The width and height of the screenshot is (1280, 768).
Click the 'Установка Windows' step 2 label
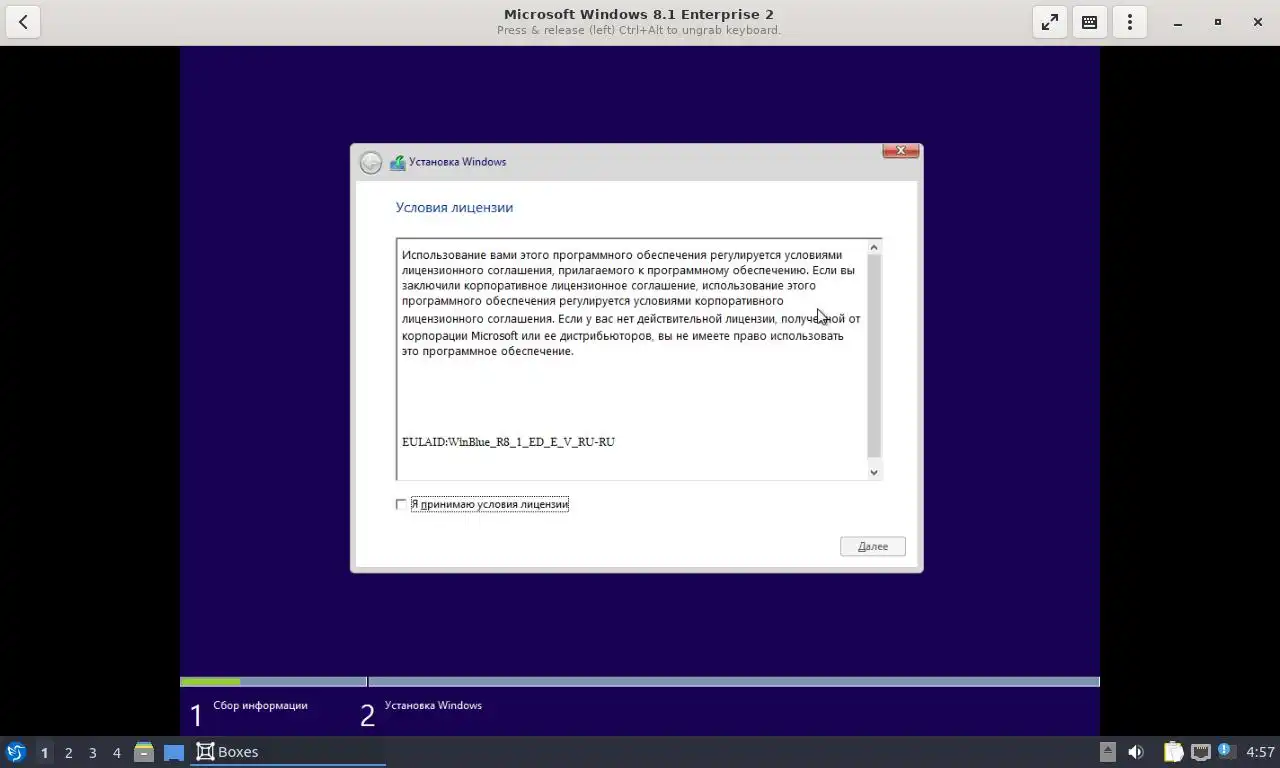click(433, 705)
